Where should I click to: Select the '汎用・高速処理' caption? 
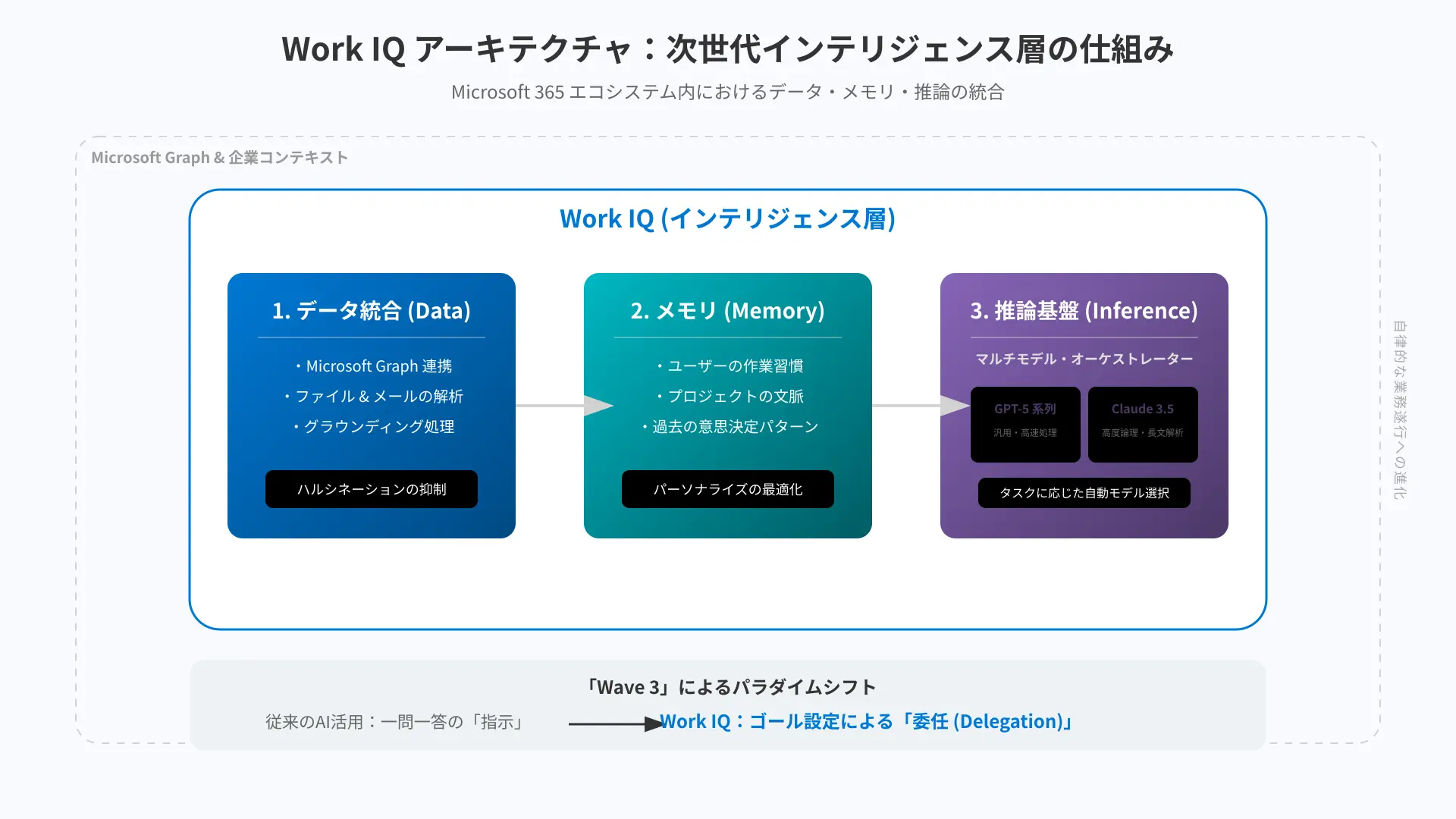[1025, 432]
